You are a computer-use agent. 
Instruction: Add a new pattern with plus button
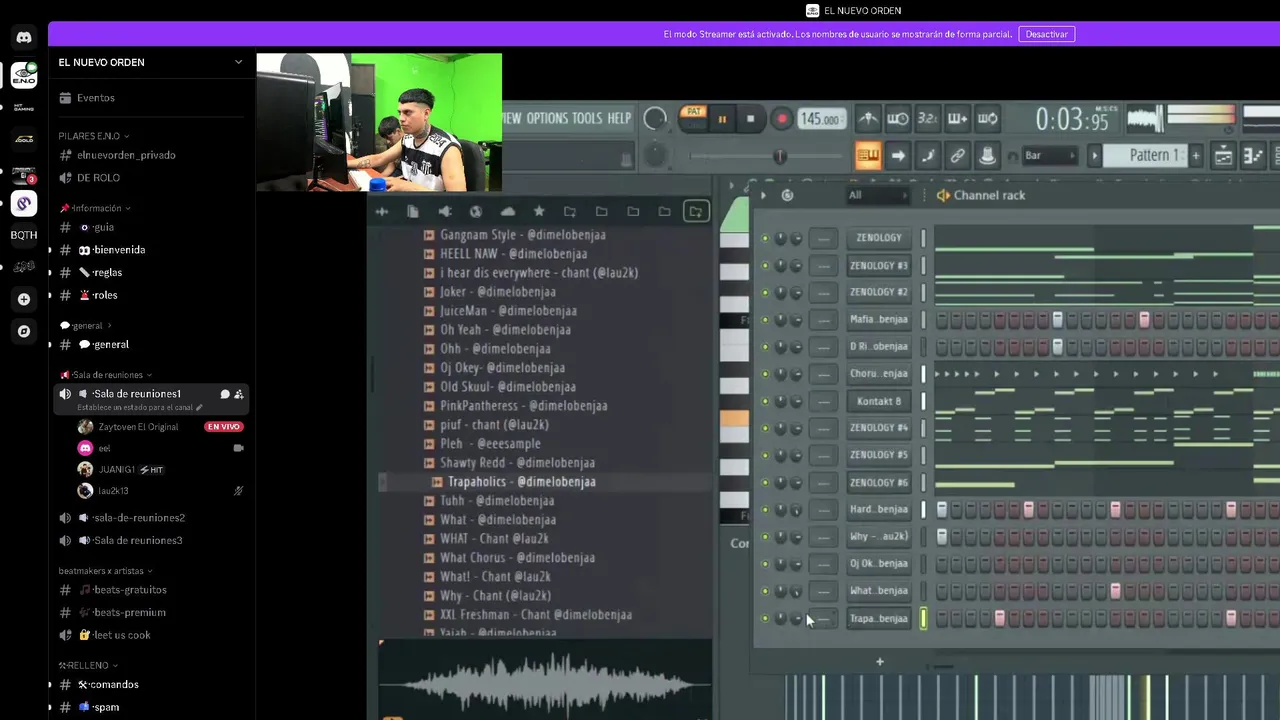click(1196, 156)
